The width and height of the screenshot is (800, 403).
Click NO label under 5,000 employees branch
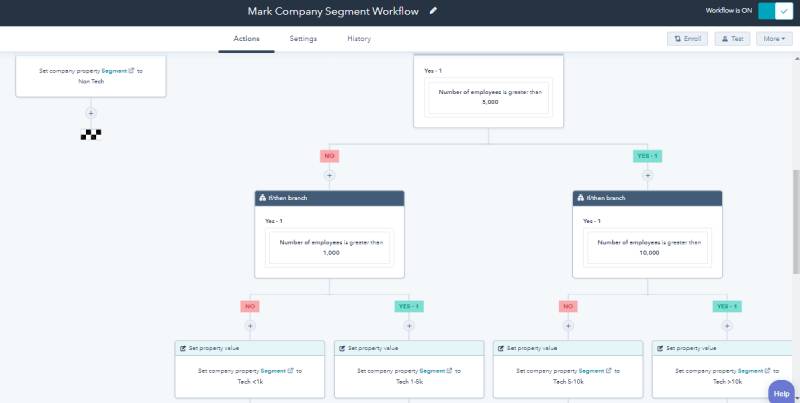(x=330, y=156)
